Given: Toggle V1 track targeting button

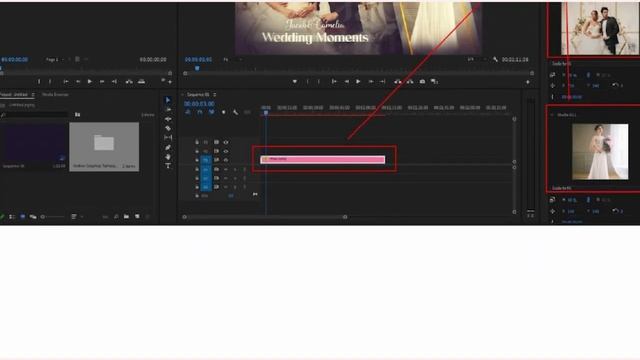Looking at the screenshot, I should point(206,160).
